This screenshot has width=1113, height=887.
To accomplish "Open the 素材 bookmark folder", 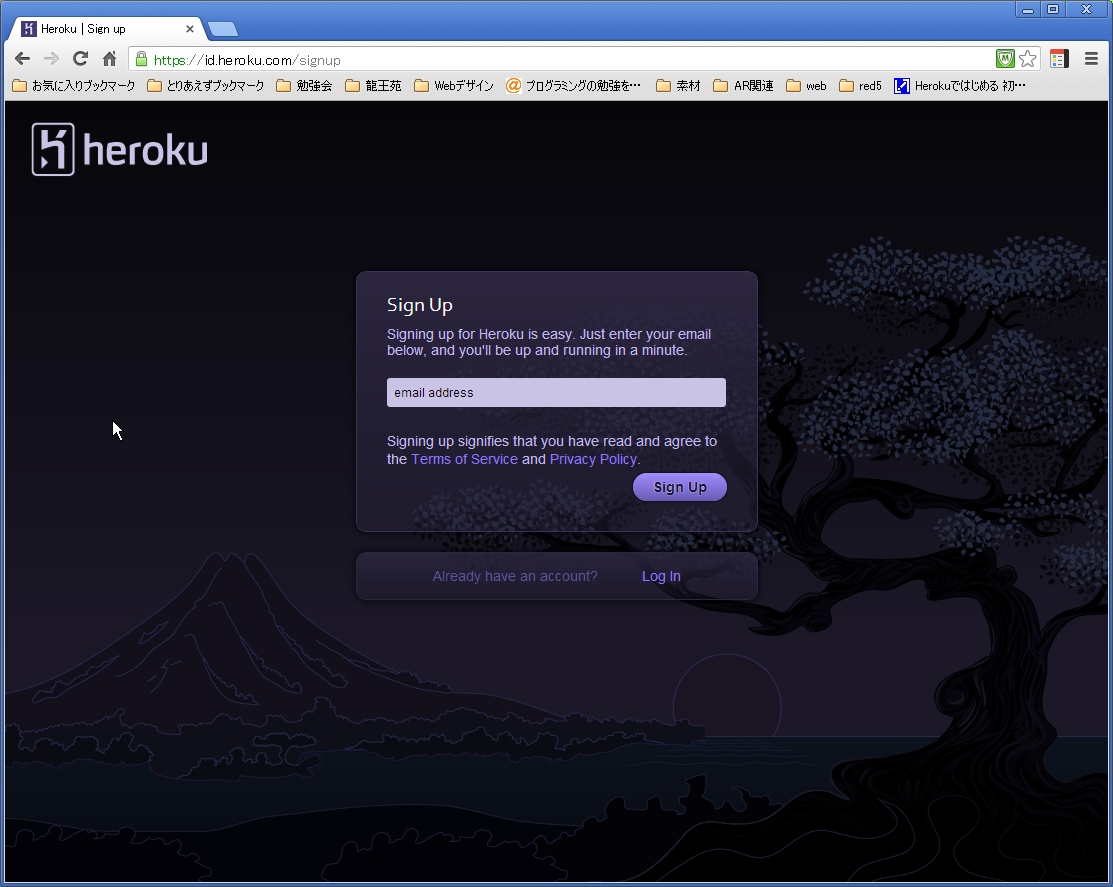I will pos(679,86).
